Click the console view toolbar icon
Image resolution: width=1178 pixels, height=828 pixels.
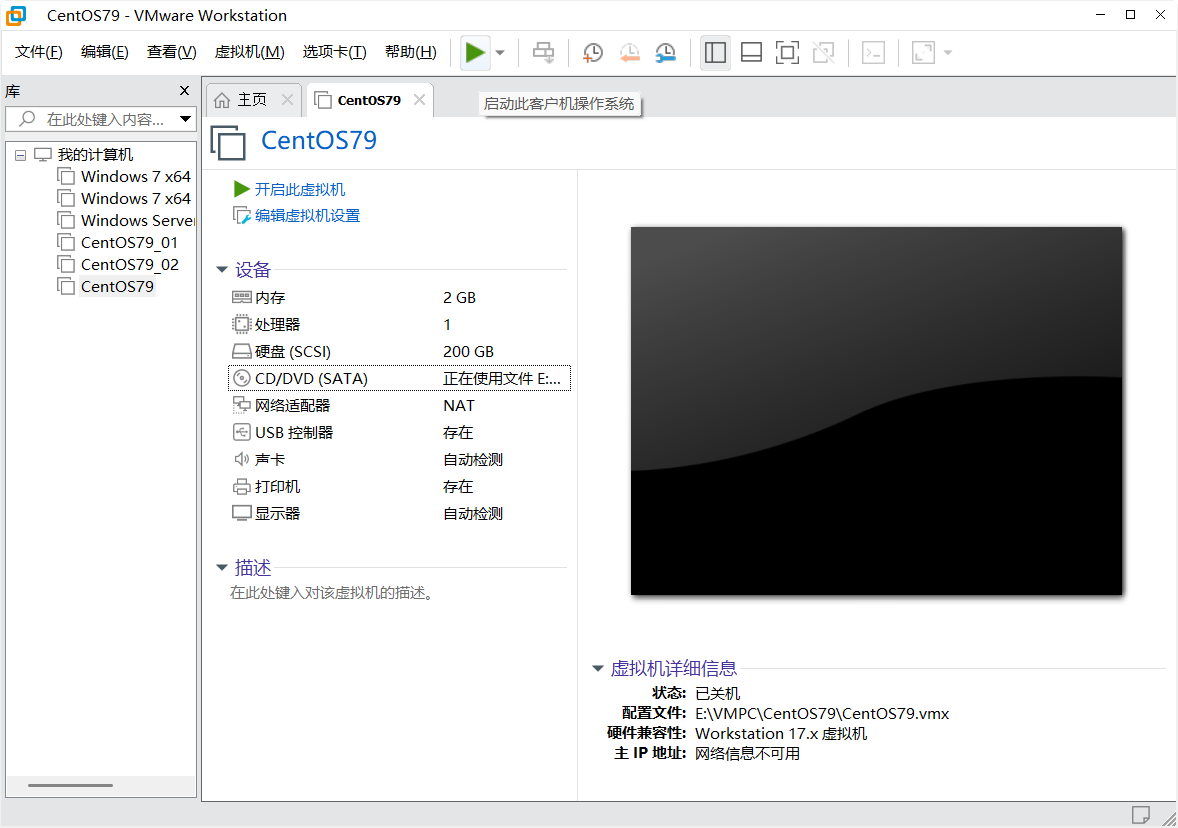click(x=873, y=53)
